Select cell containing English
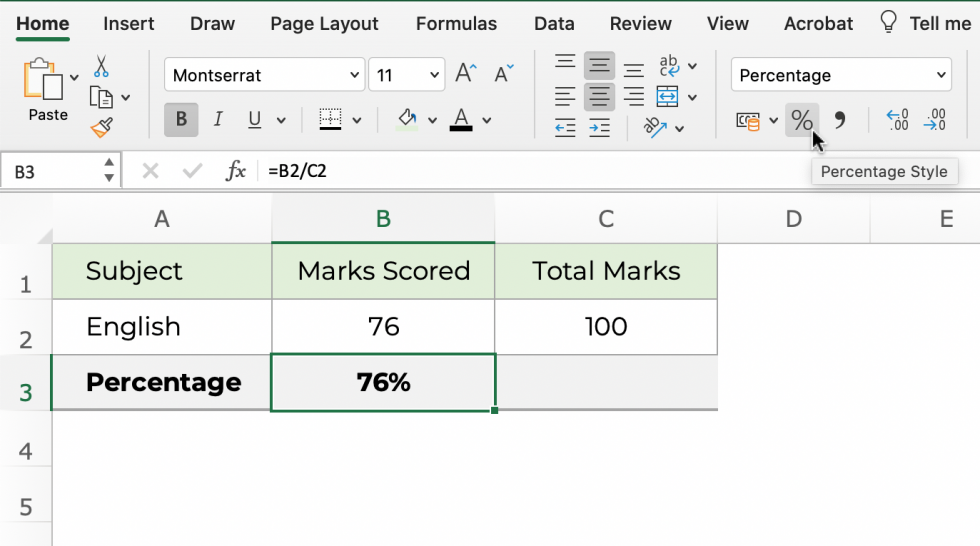This screenshot has width=980, height=546. tap(162, 326)
